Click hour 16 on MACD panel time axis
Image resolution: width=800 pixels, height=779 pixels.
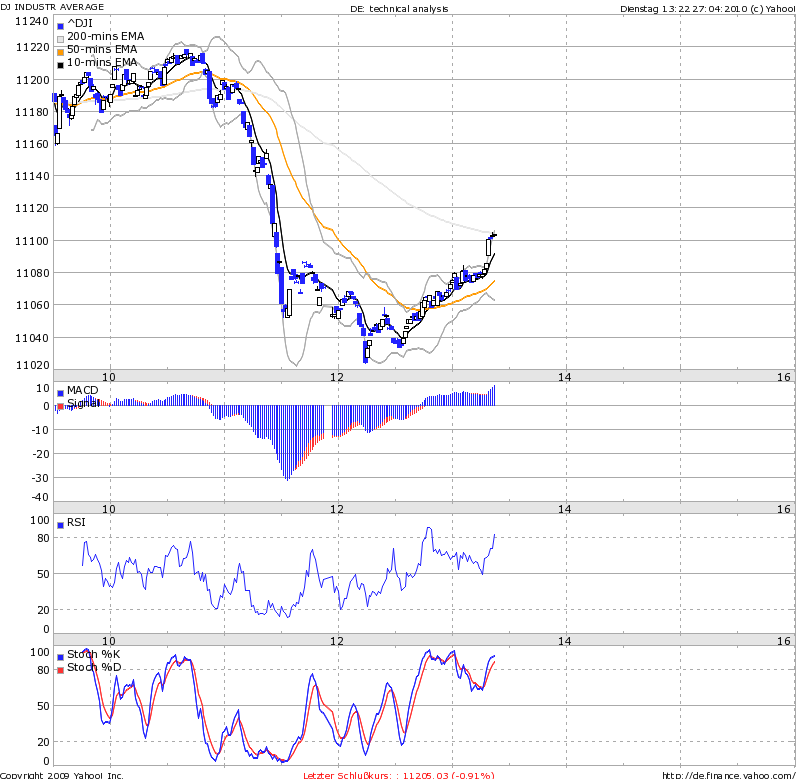click(784, 509)
